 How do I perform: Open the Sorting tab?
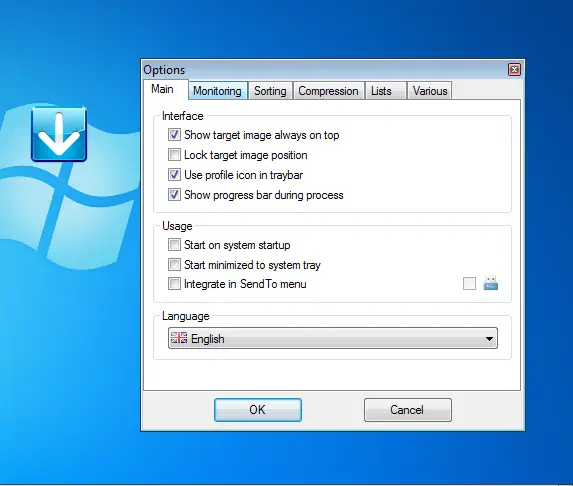tap(270, 91)
